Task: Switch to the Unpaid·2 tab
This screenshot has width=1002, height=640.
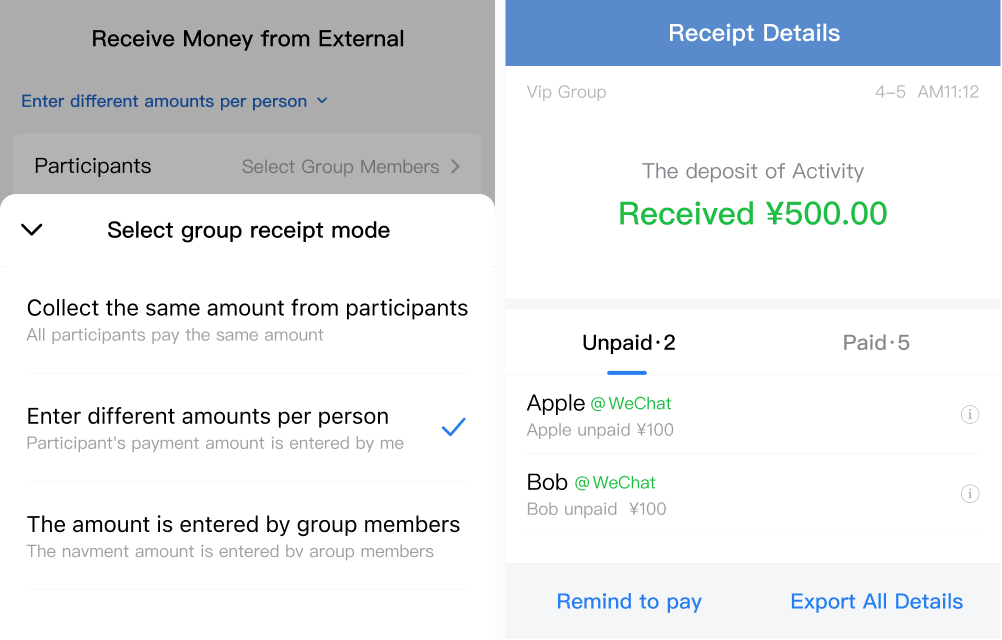Action: tap(628, 343)
